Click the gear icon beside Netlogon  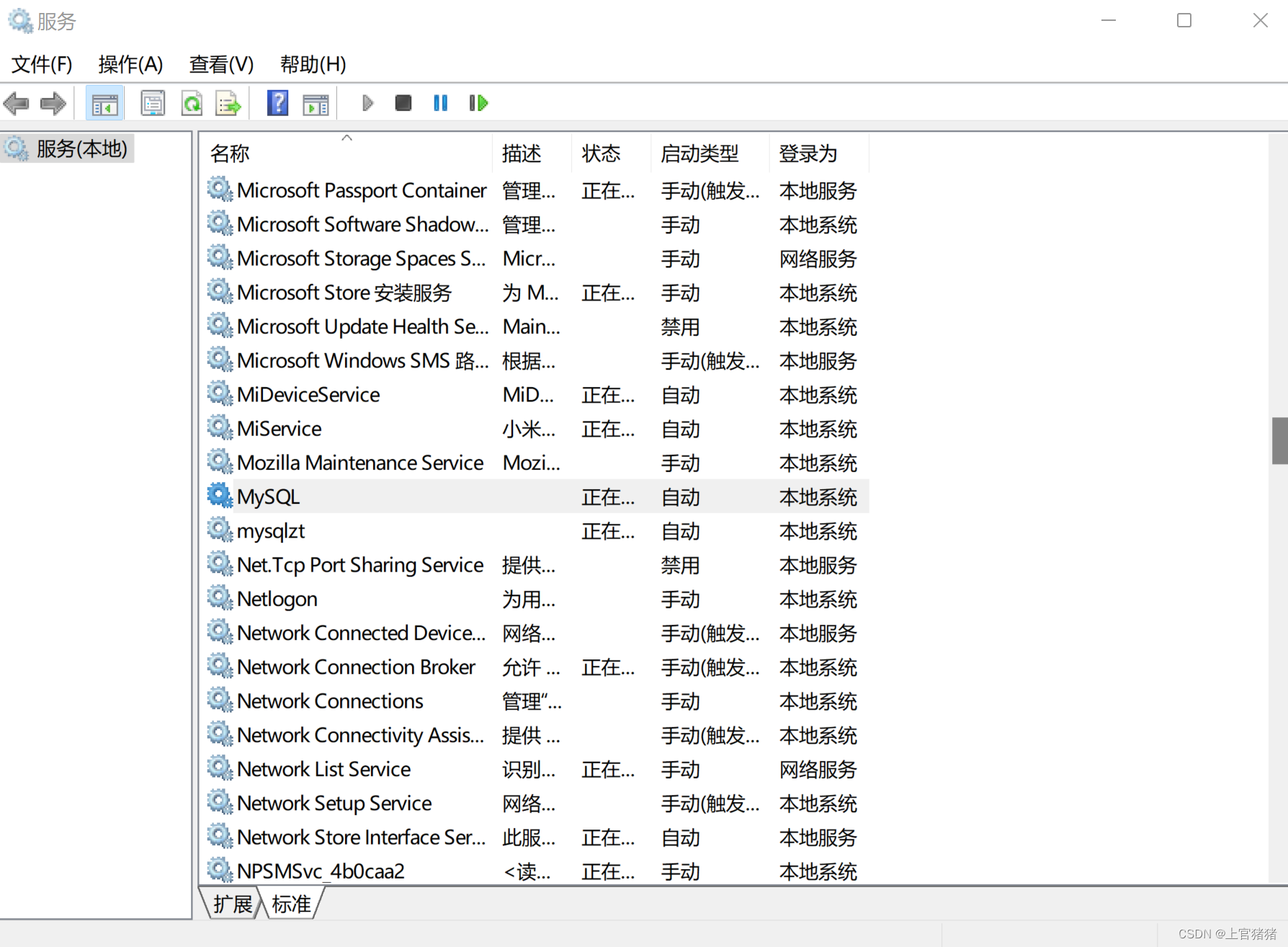click(220, 597)
